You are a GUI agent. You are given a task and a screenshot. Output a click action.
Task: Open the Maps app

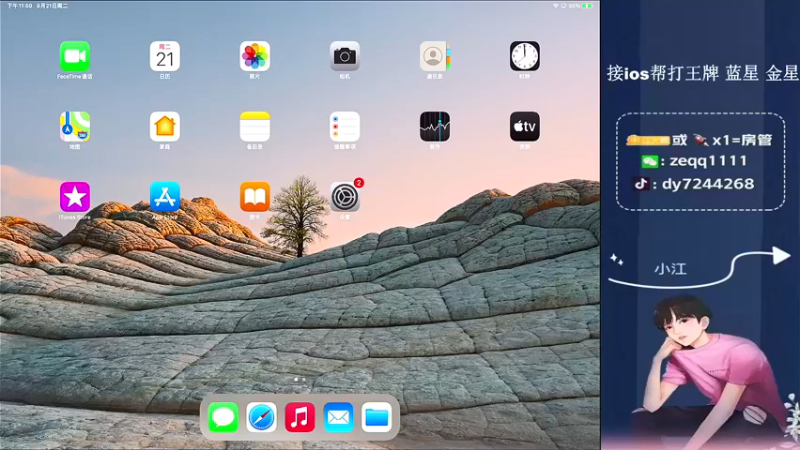pos(75,127)
